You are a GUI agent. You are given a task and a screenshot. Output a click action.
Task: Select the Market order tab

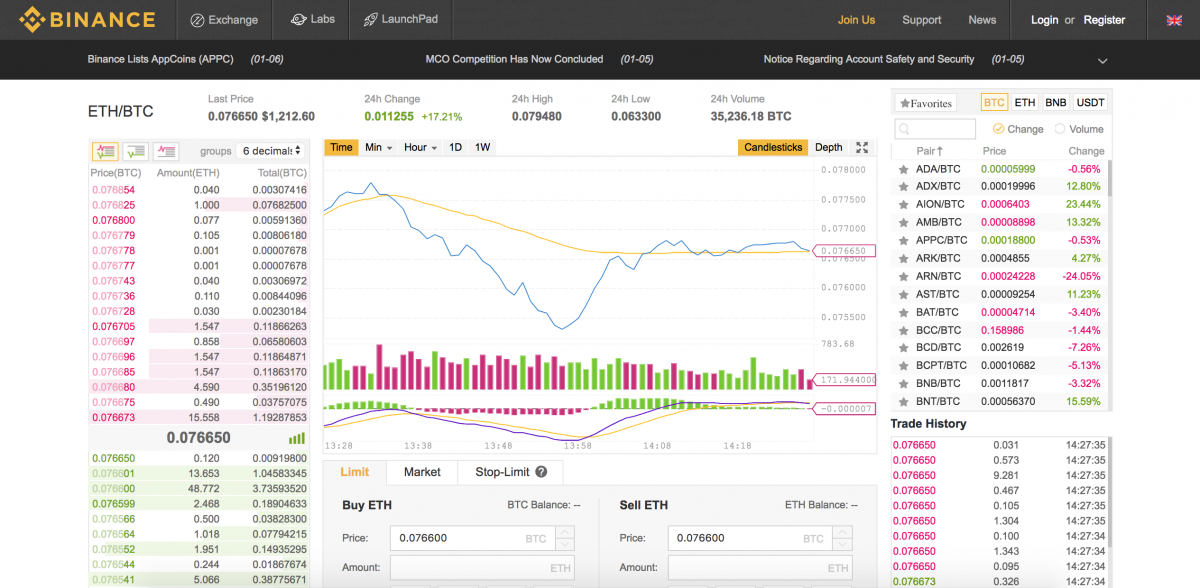click(x=422, y=472)
